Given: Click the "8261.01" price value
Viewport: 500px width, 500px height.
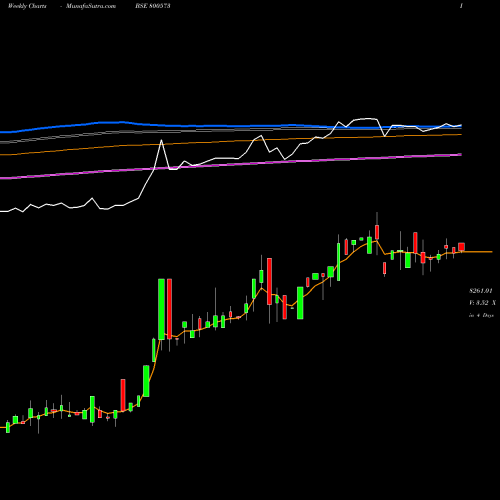Looking at the screenshot, I should (x=481, y=291).
